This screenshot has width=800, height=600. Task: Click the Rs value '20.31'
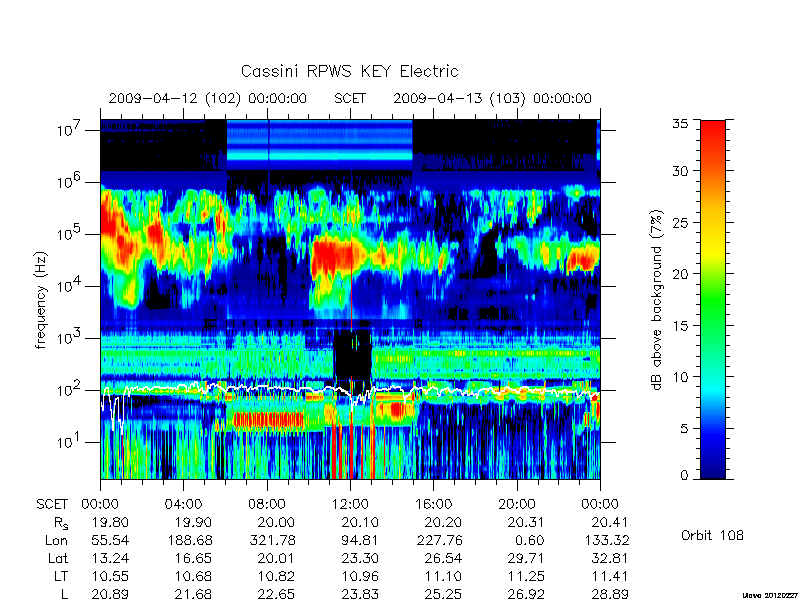526,522
